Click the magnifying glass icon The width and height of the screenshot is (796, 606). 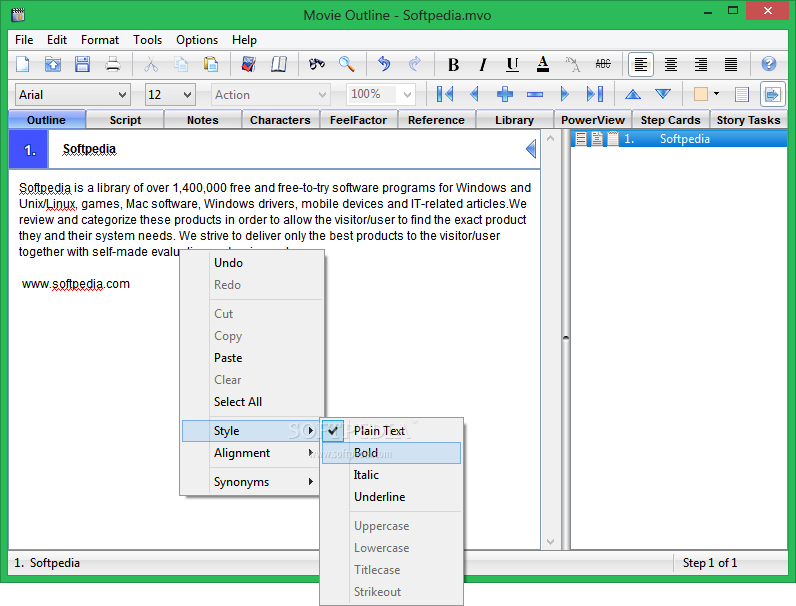(x=346, y=64)
